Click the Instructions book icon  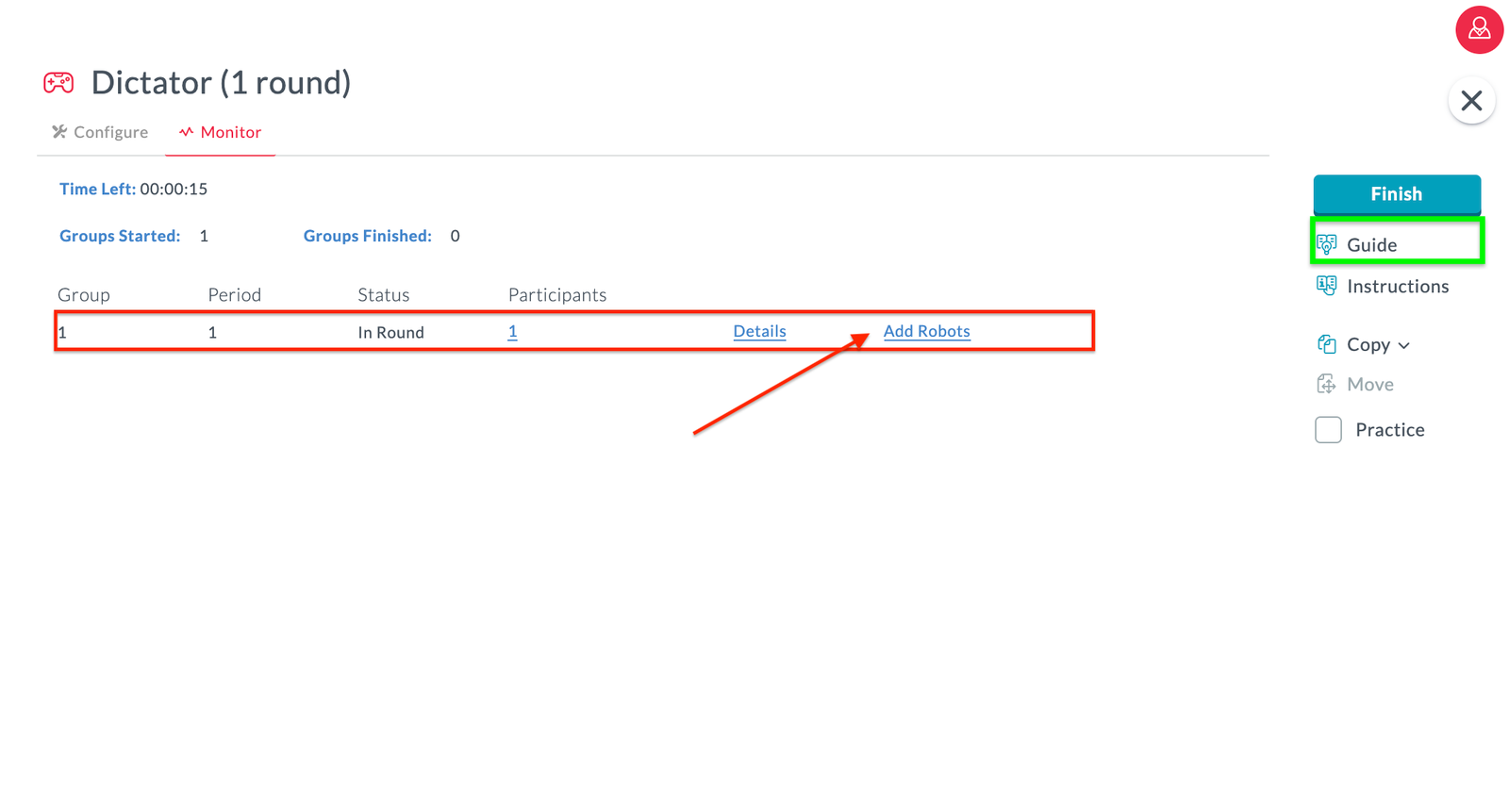1326,286
